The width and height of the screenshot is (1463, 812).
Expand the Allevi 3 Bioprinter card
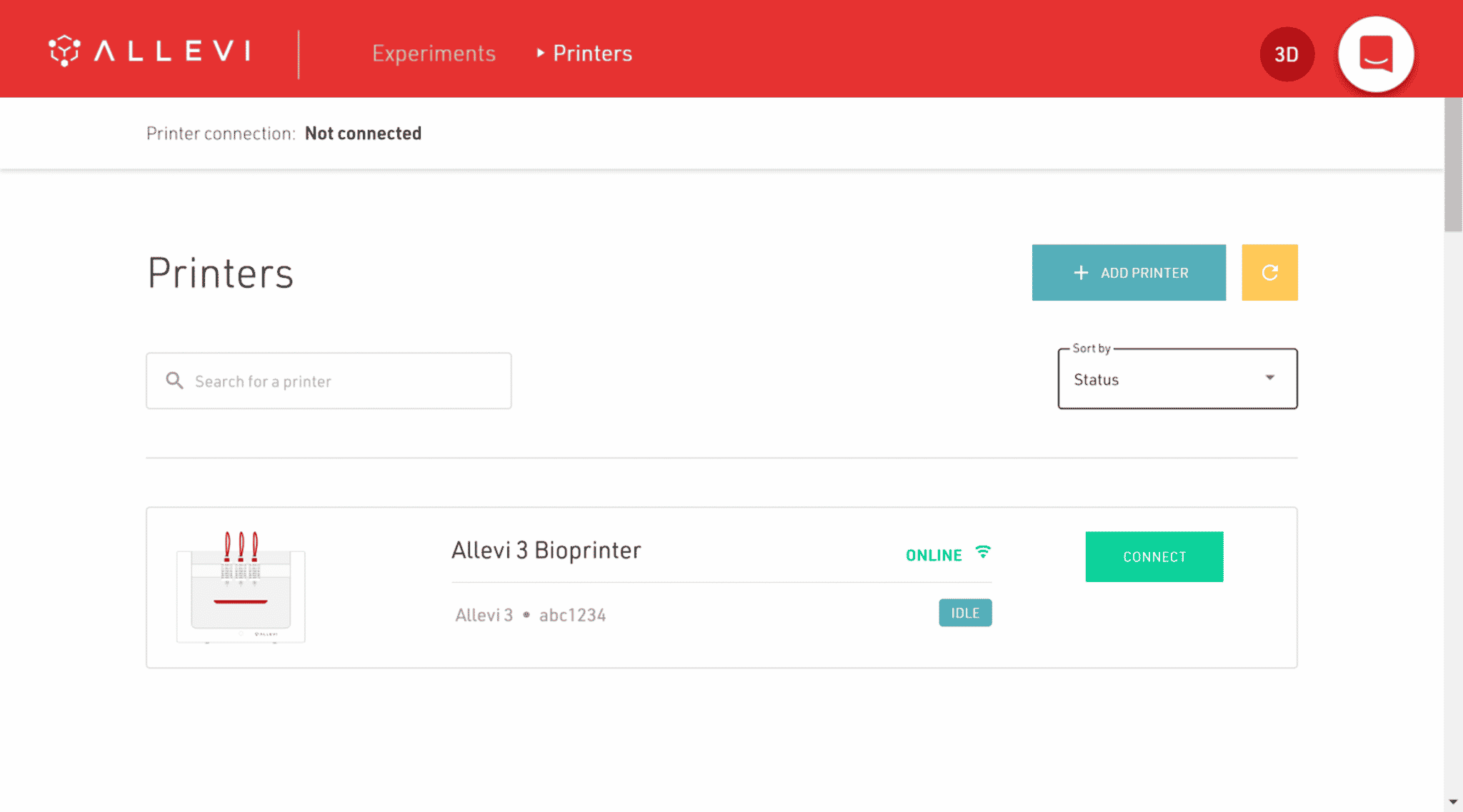[546, 550]
